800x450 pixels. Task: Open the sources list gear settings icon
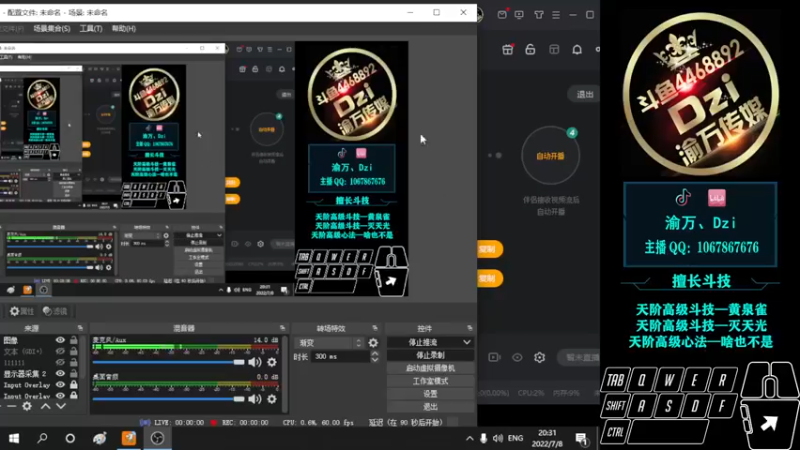(x=27, y=406)
